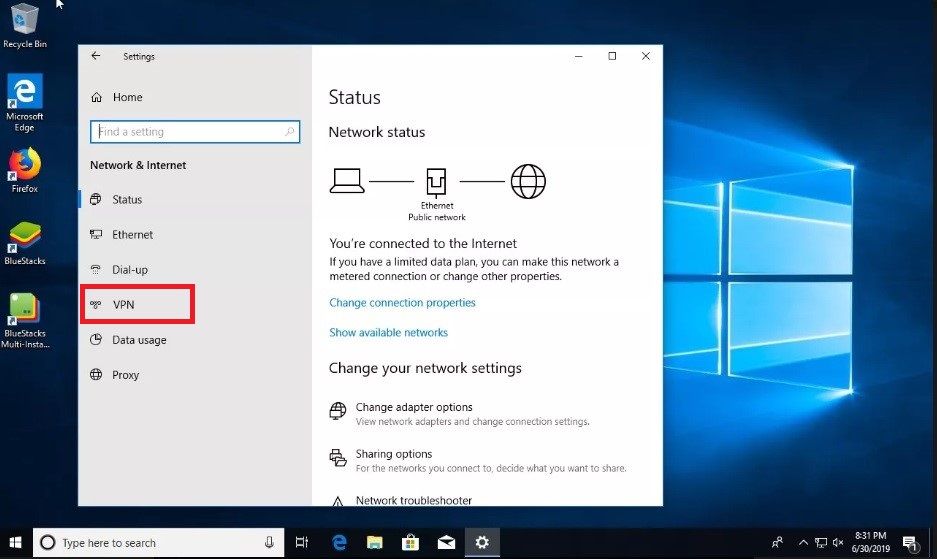Viewport: 937px width, 559px height.
Task: Open the Firefox desktop shortcut
Action: click(x=25, y=167)
